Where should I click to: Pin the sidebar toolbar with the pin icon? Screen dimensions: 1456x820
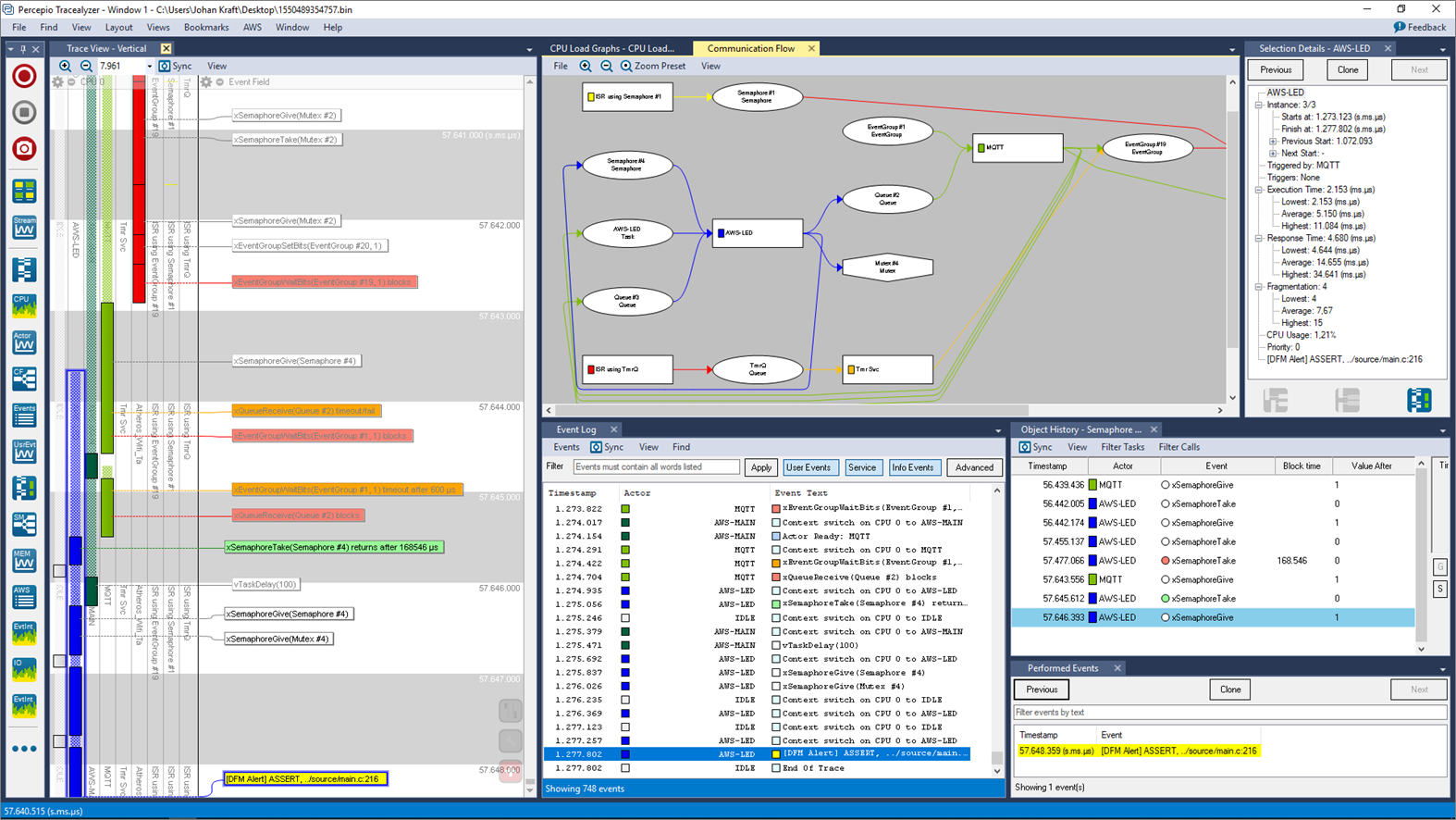23,49
